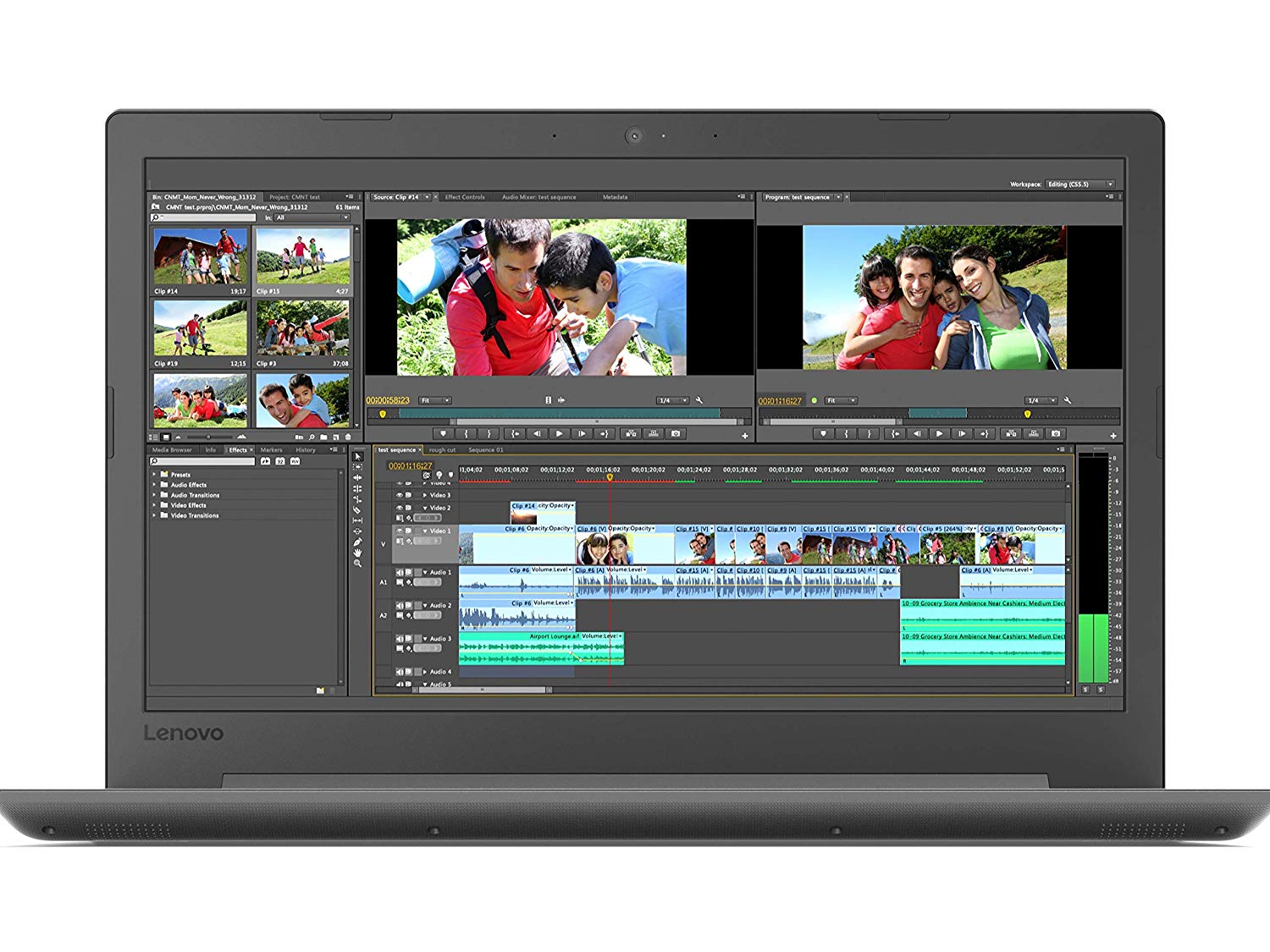Adjust the bin thumbnail size slider
1270x952 pixels.
(x=208, y=437)
